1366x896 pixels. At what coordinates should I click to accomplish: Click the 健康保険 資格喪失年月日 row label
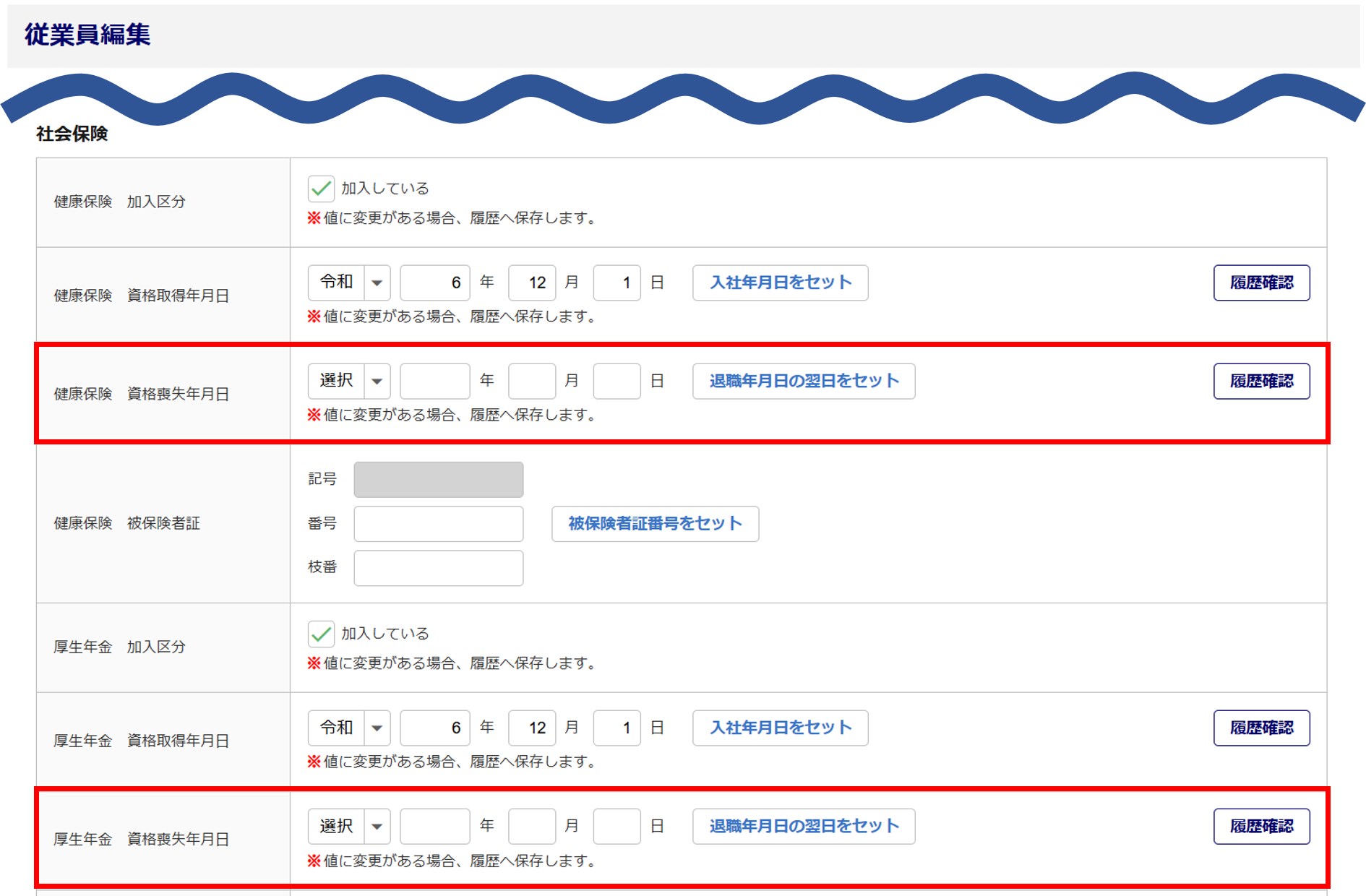142,394
